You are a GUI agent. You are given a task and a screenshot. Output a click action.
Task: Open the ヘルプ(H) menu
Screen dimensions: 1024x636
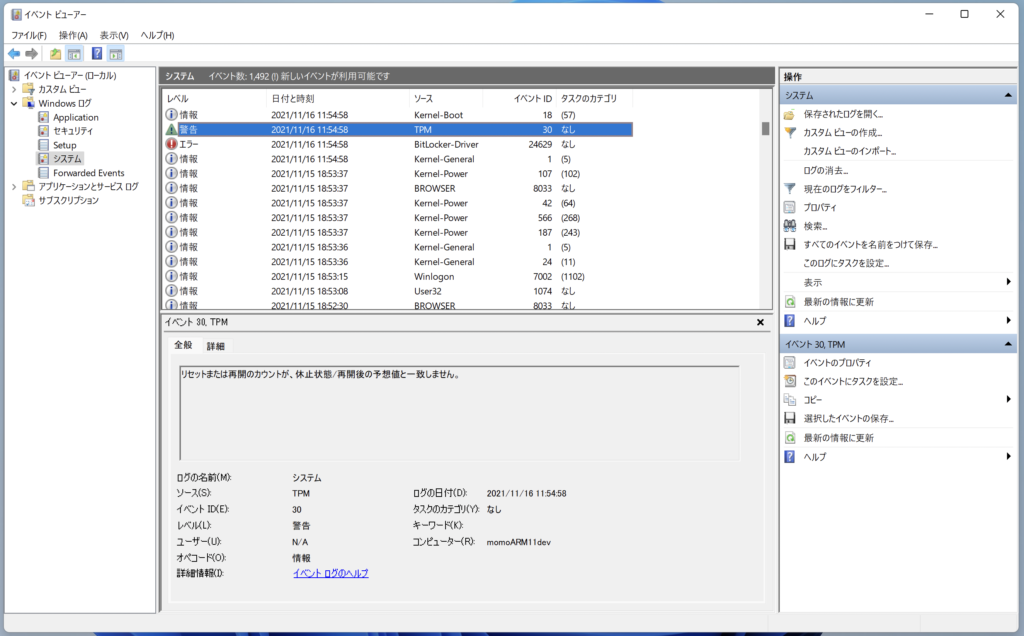157,35
